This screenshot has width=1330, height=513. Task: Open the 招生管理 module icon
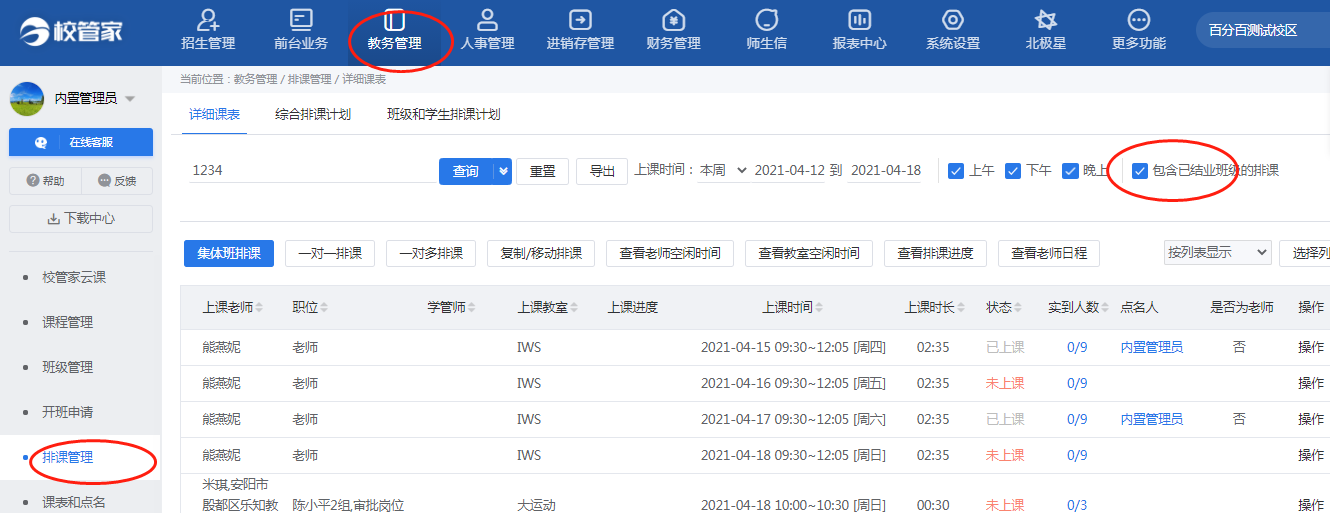point(208,19)
